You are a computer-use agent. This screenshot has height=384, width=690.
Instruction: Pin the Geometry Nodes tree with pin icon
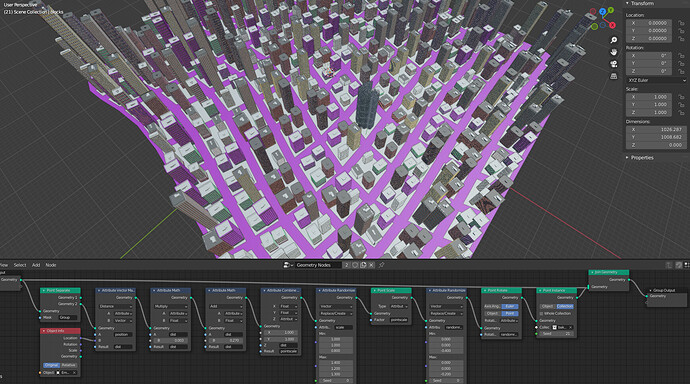tap(382, 265)
